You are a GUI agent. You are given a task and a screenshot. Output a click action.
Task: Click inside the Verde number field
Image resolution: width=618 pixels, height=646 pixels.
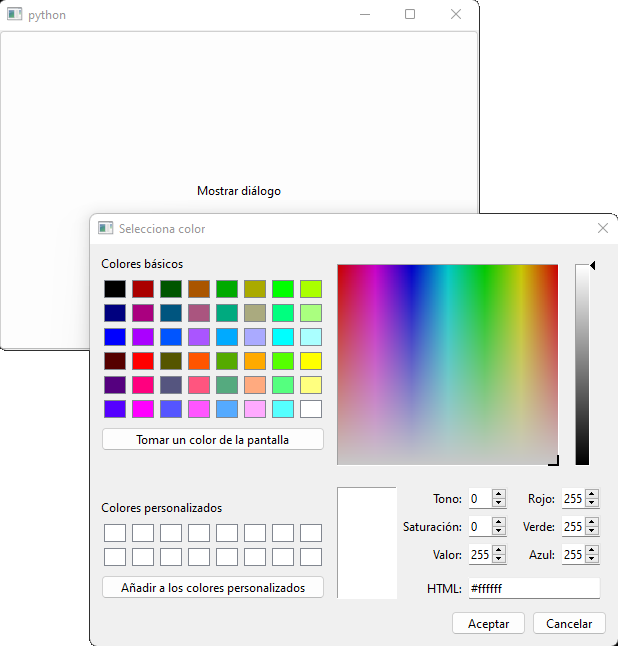[574, 527]
